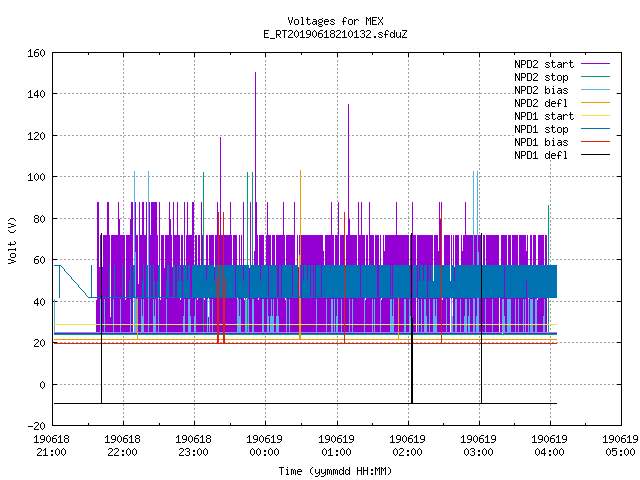Viewport: 640px width, 480px height.
Task: Click the y-axis tick value 120
Action: click(x=36, y=136)
